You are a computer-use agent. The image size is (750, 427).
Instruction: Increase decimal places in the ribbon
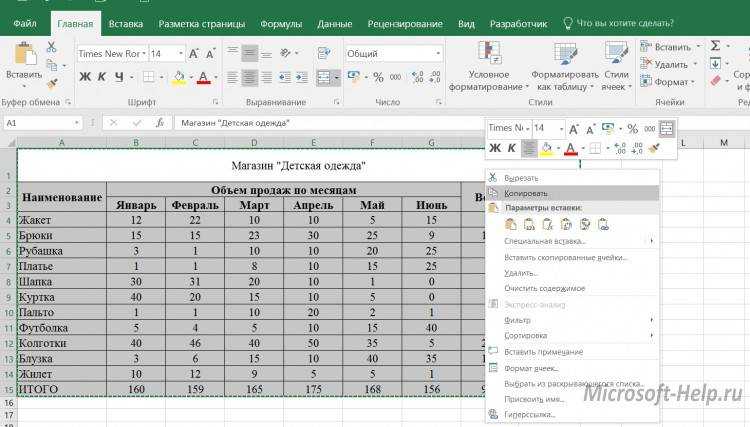tap(418, 77)
